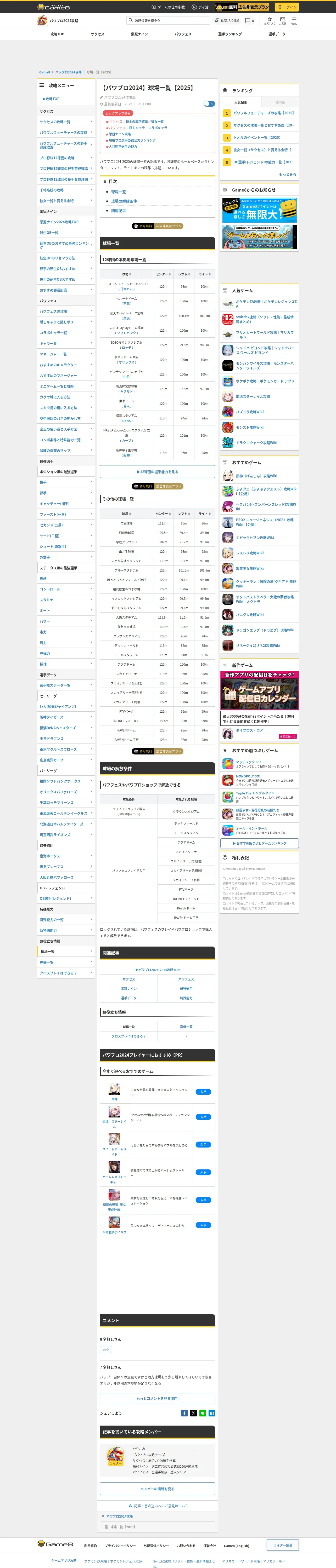Open 攻略TOP link in sidebar menu
The image size is (336, 1568).
pyautogui.click(x=51, y=99)
